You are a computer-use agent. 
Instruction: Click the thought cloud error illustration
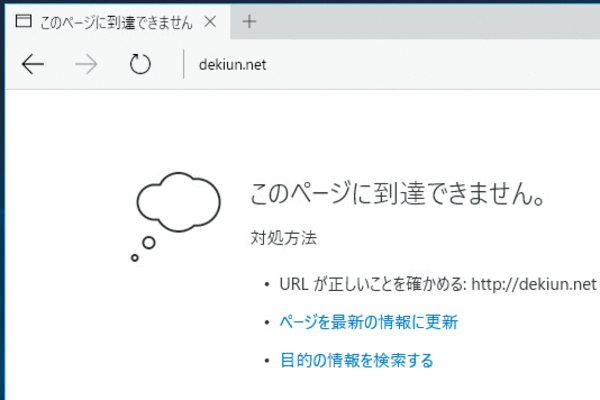point(176,217)
